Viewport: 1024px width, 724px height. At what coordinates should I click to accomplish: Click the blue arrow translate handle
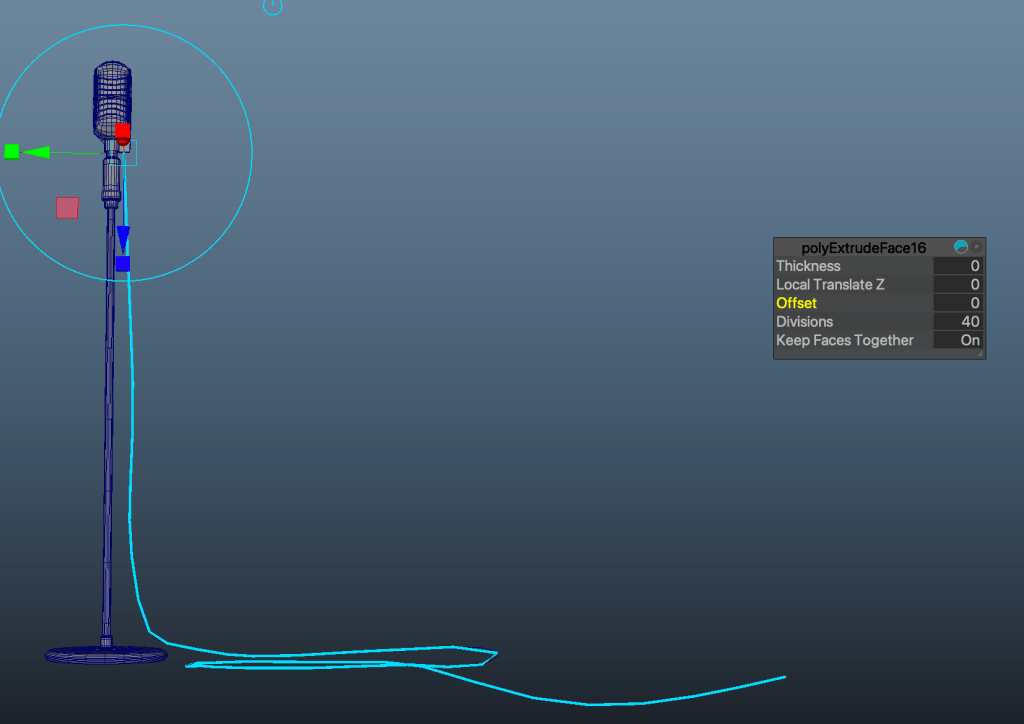123,237
